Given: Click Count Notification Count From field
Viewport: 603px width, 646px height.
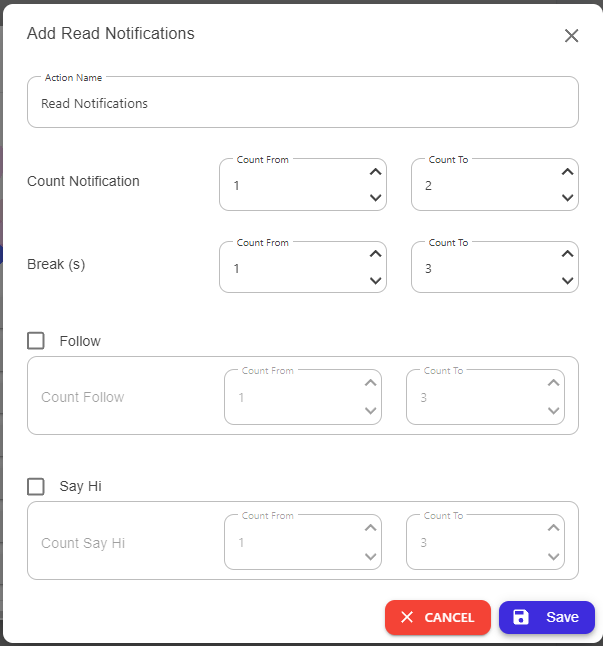Looking at the screenshot, I should [x=303, y=185].
